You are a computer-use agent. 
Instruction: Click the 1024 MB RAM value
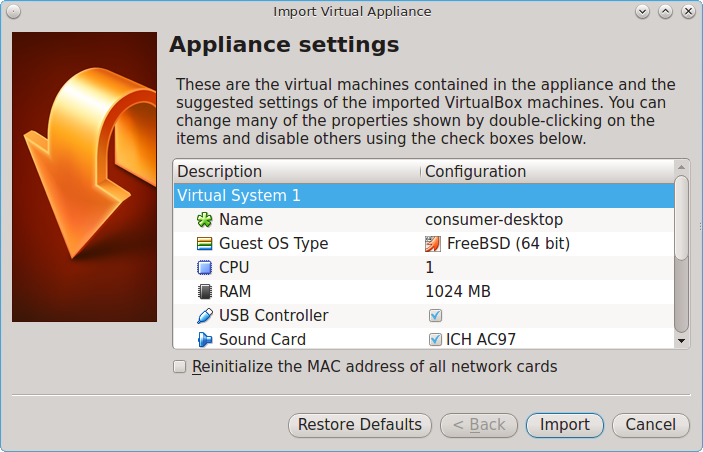(x=458, y=292)
